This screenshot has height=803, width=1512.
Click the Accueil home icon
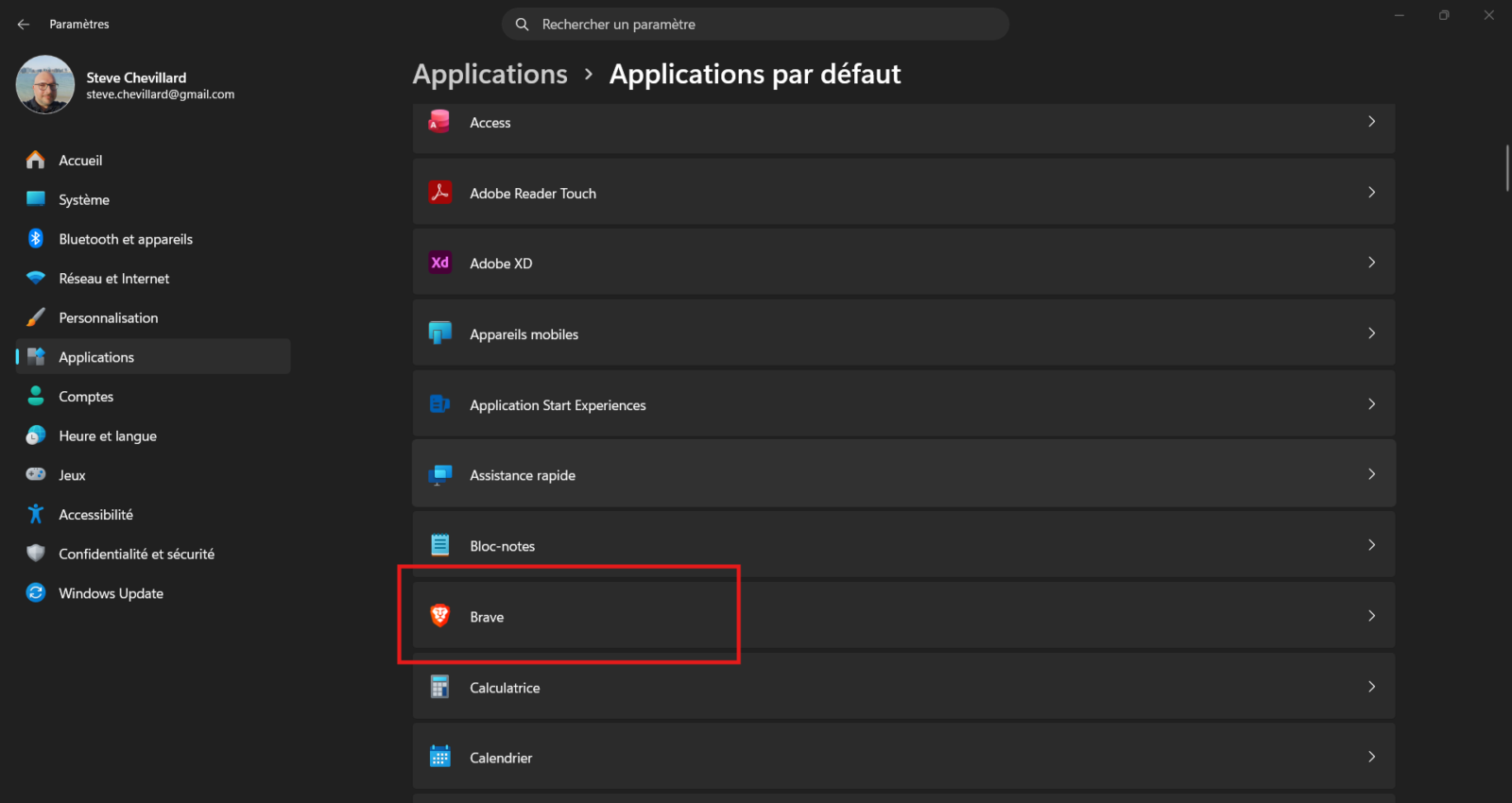click(36, 160)
